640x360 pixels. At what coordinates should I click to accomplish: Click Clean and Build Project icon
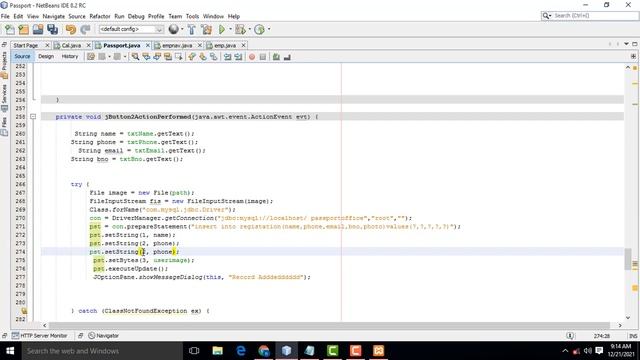pos(207,29)
